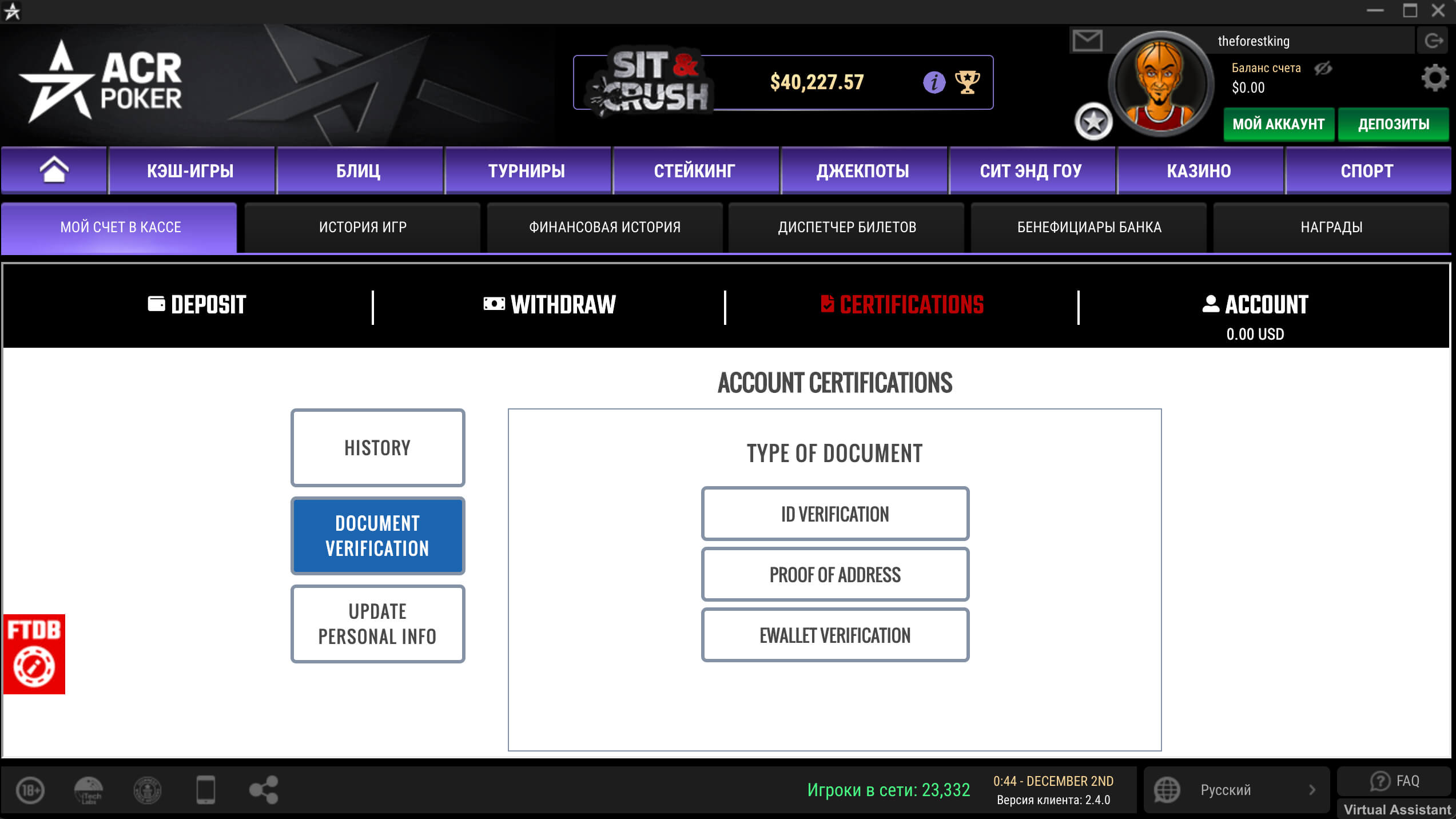This screenshot has width=1456, height=819.
Task: Click the star badge next to the avatar
Action: [x=1094, y=121]
